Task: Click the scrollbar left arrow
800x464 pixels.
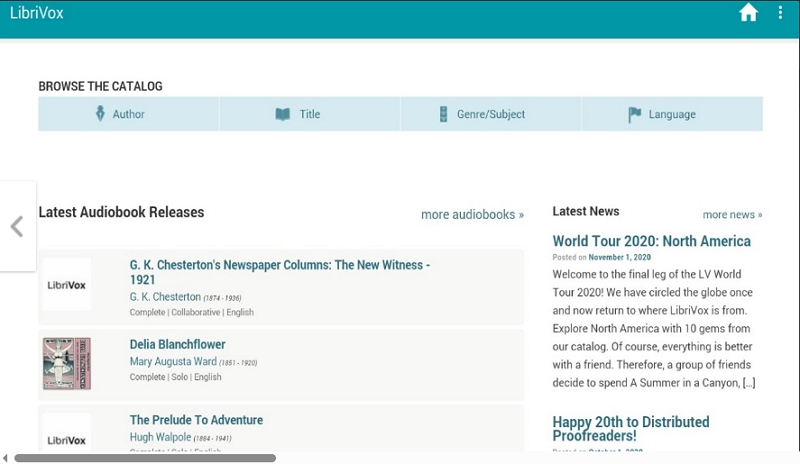Action: click(x=5, y=458)
